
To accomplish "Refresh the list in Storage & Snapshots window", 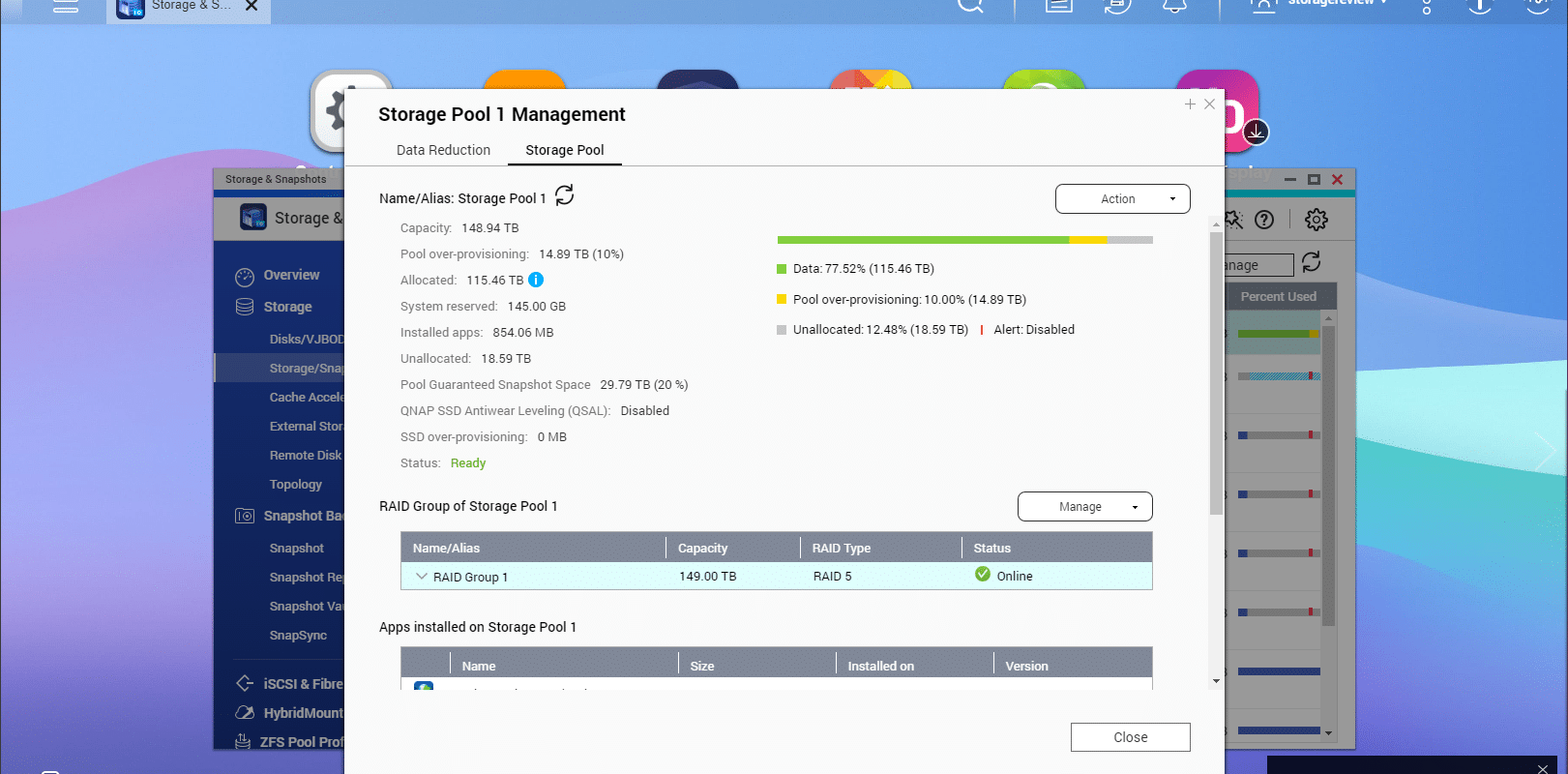I will [1311, 262].
